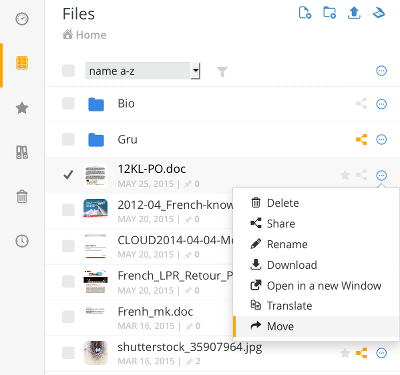Open the 12KL-PO.doc file name

point(152,169)
